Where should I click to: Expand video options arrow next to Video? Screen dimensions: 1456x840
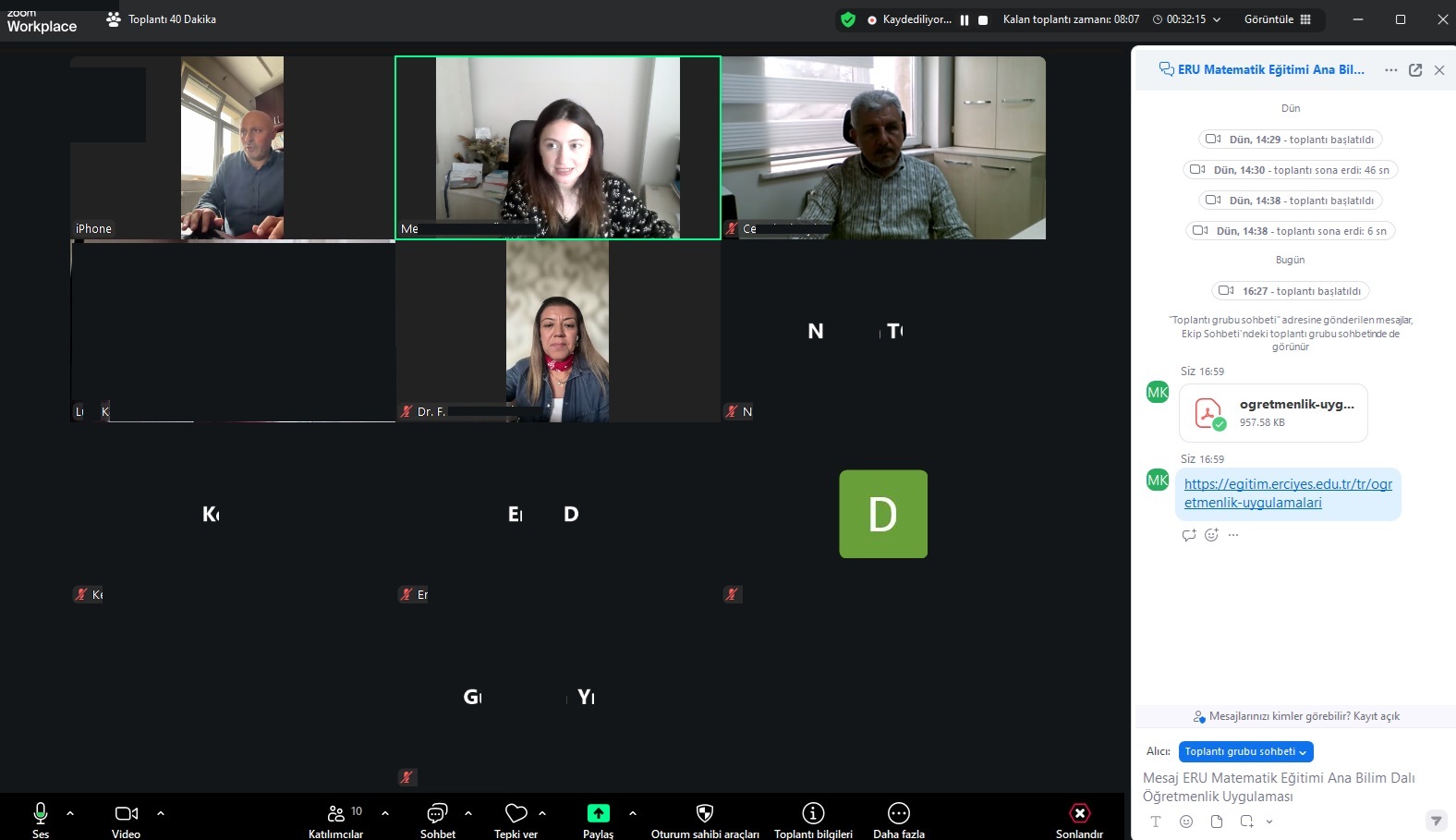[x=161, y=813]
